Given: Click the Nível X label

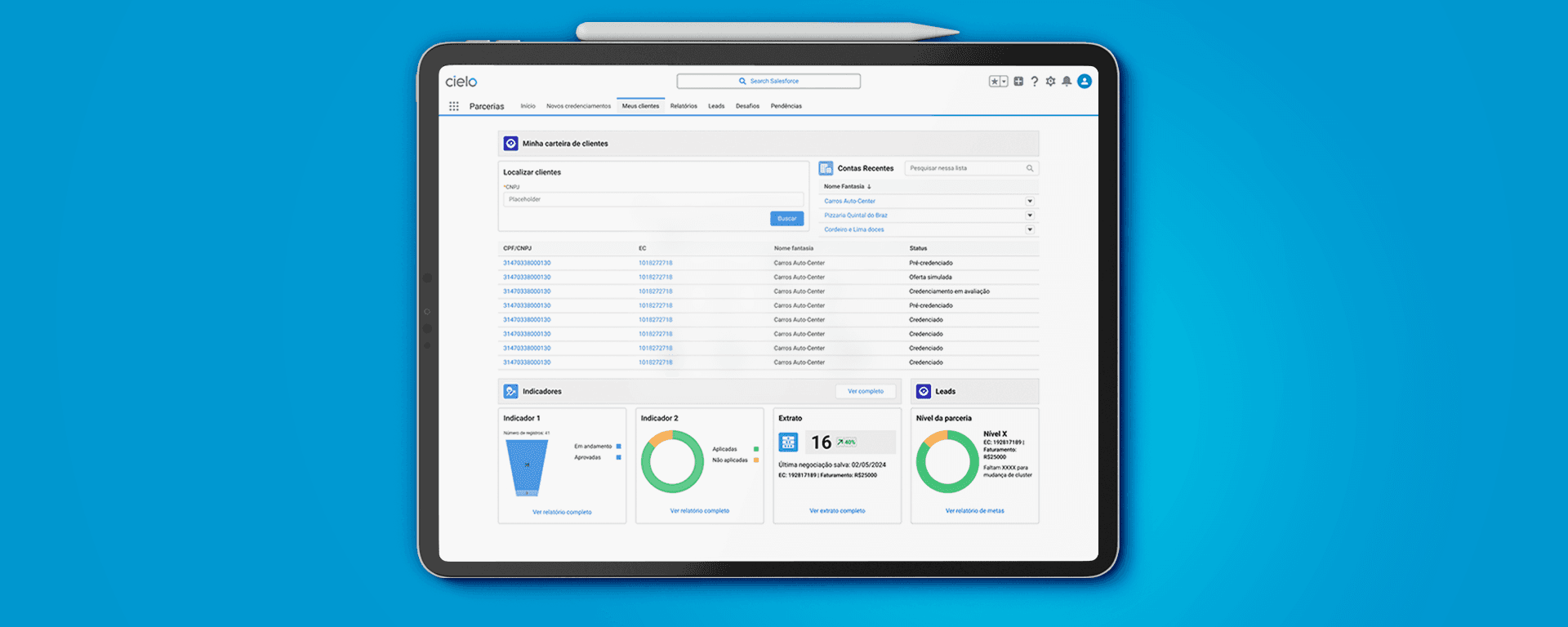Looking at the screenshot, I should 995,434.
